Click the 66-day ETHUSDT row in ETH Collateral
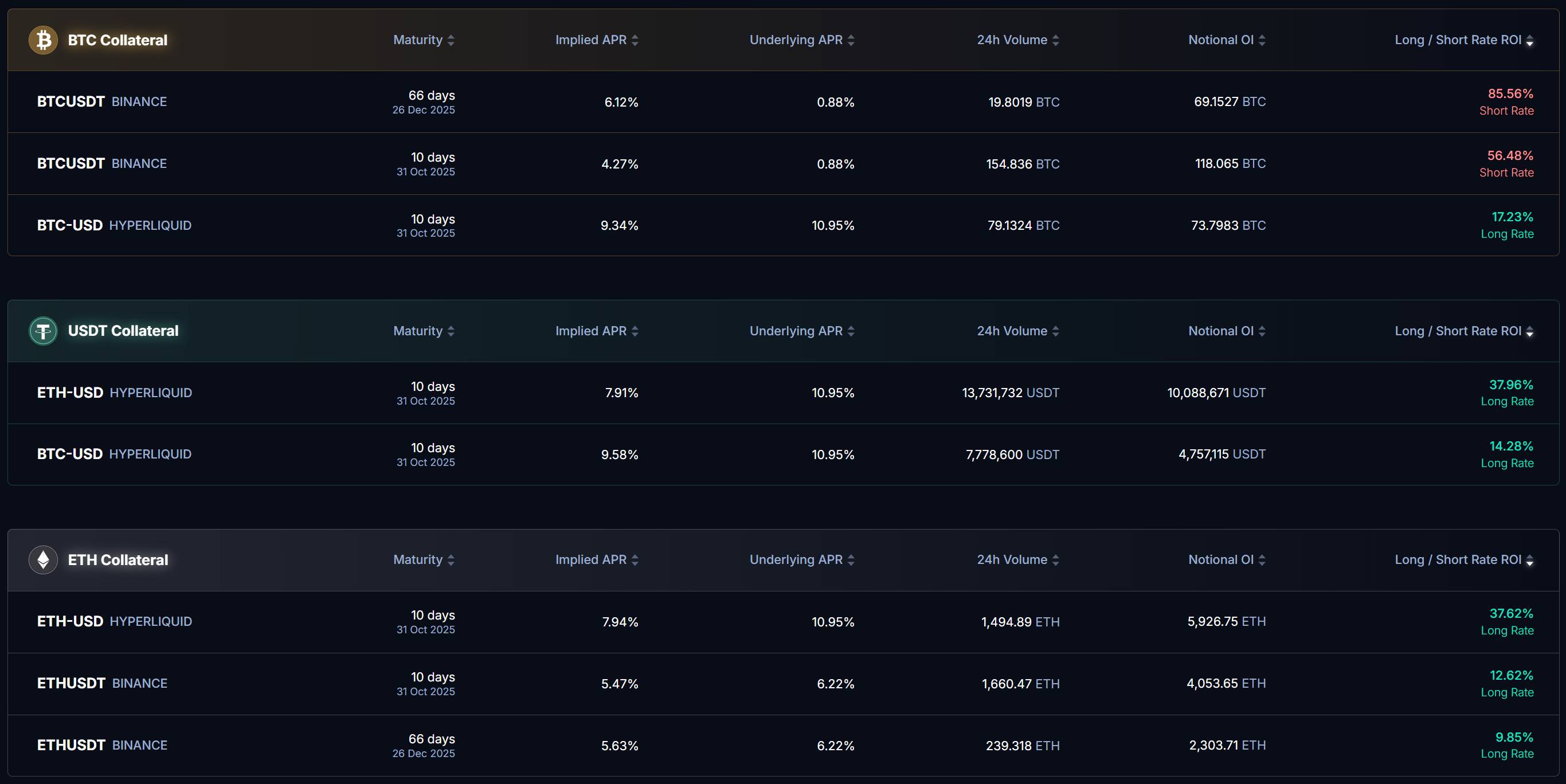 pos(783,746)
